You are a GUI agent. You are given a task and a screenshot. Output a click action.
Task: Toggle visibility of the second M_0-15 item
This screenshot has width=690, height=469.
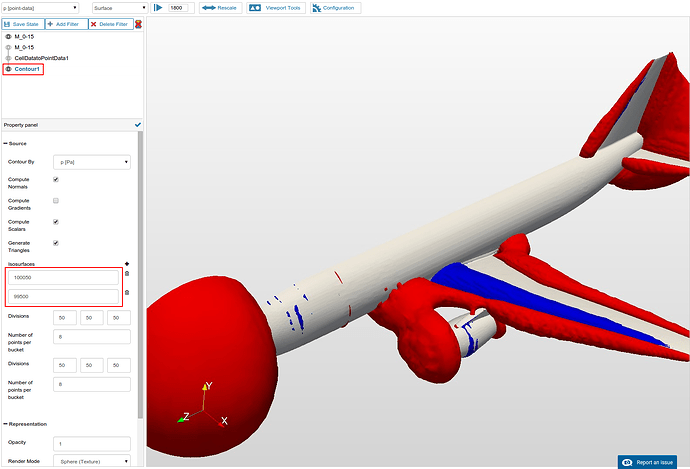click(x=8, y=47)
